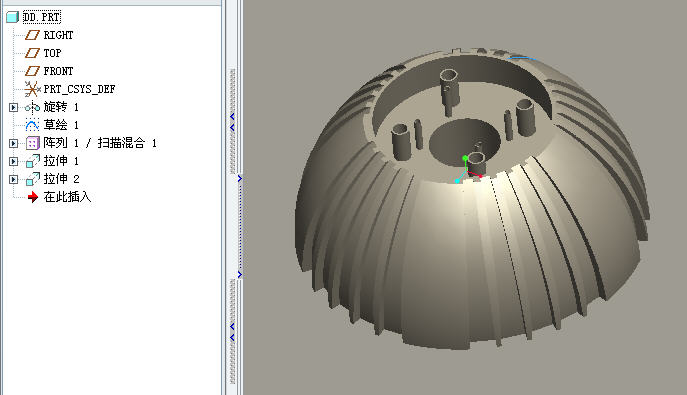The height and width of the screenshot is (395, 687).
Task: Select the 拉伸 2 feature label
Action: 61,179
